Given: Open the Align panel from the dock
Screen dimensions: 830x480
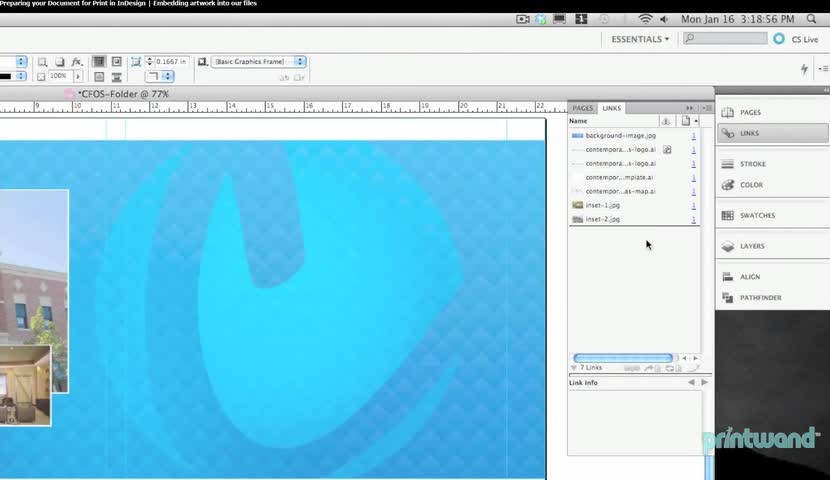Looking at the screenshot, I should point(772,277).
